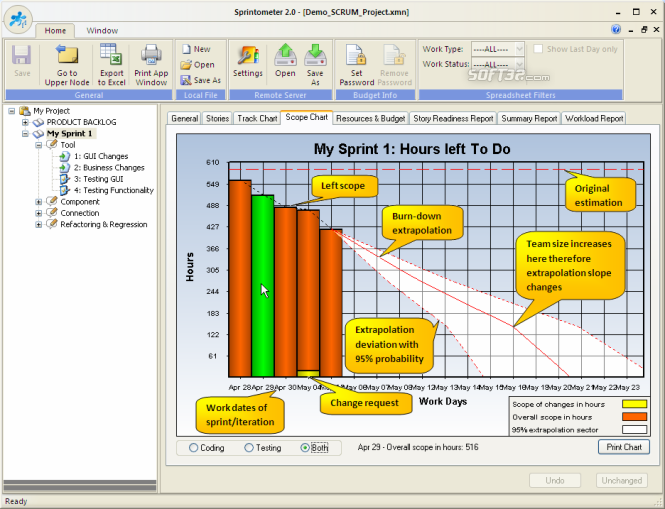This screenshot has width=665, height=509.
Task: Click the Ready status bar text
Action: 16,501
